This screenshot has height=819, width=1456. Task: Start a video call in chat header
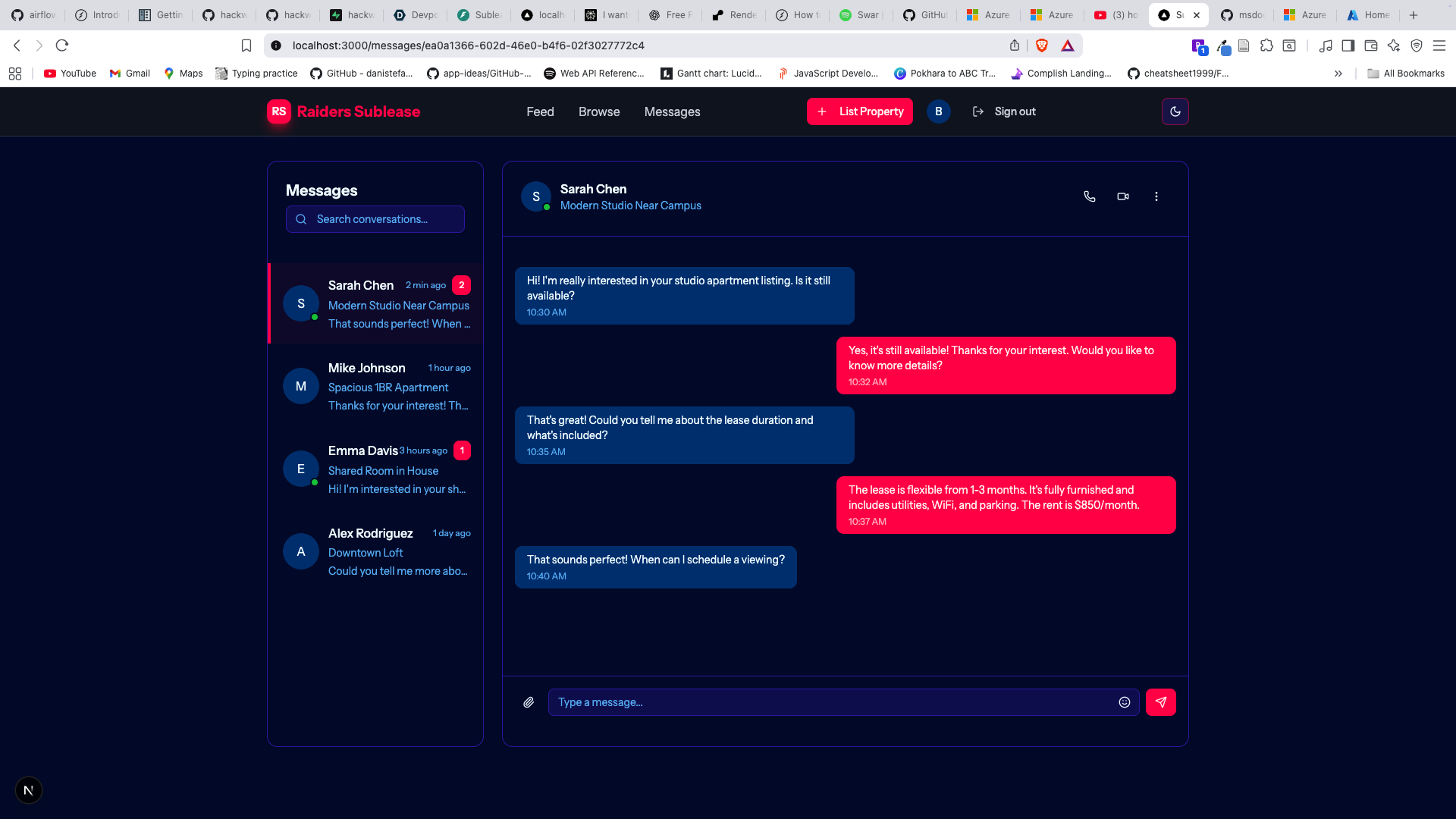(1123, 196)
